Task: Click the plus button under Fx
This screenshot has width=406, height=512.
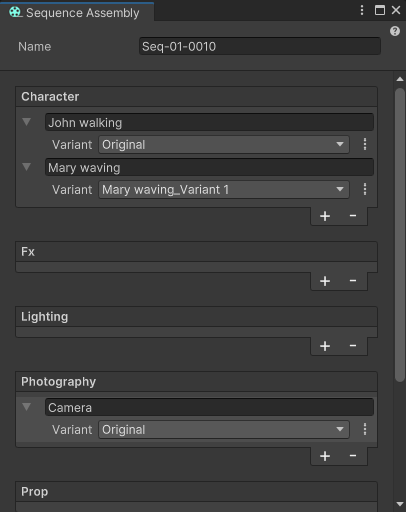Action: [325, 281]
